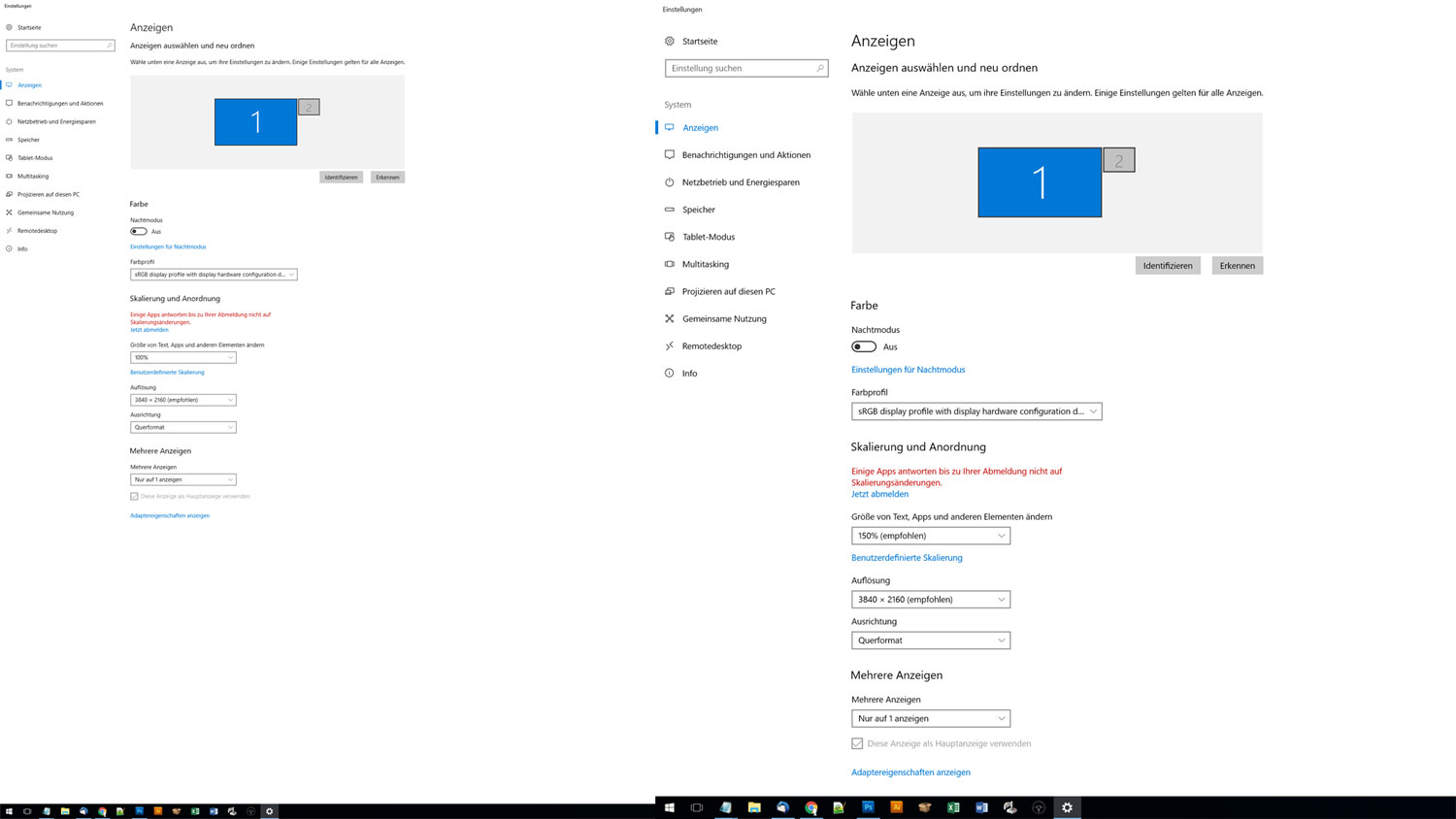The image size is (1456, 819).
Task: Toggle Nachtmodus switch in right window
Action: click(x=864, y=346)
